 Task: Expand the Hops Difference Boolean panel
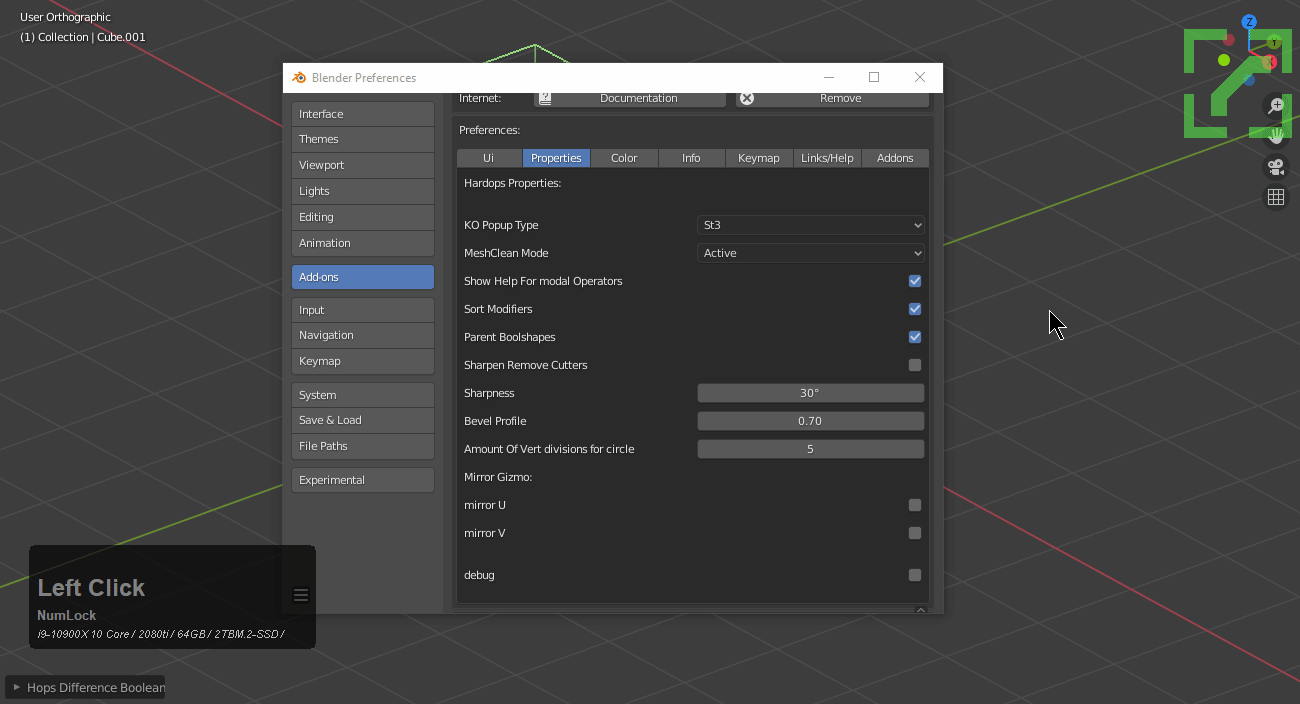coord(86,687)
